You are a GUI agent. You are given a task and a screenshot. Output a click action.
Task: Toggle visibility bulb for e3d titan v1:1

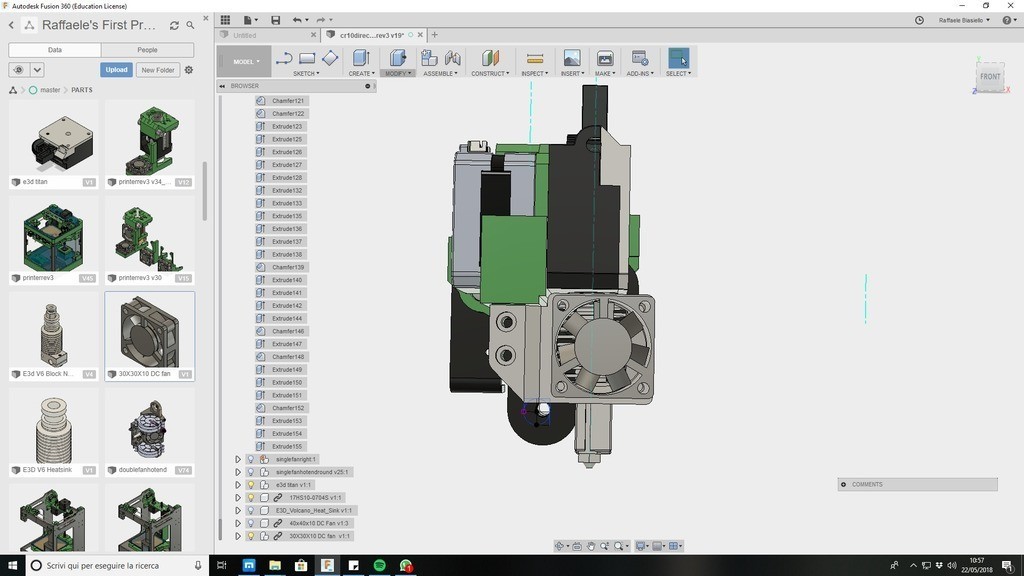pos(251,485)
